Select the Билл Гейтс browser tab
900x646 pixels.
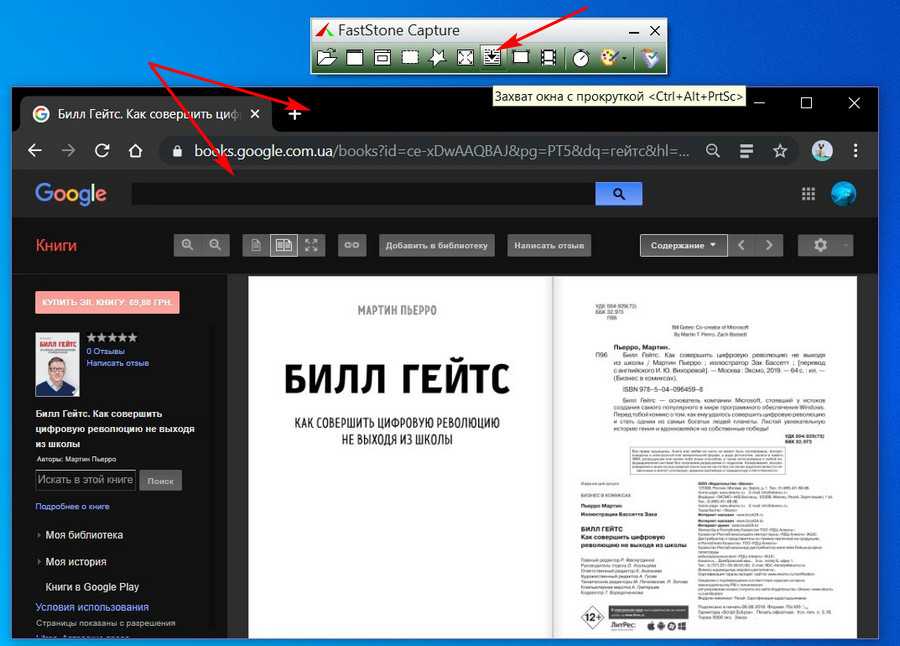click(x=145, y=114)
